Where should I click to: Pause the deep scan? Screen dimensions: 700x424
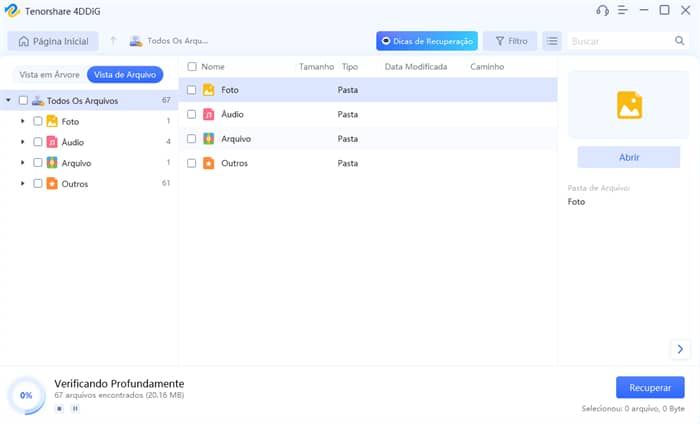click(x=74, y=408)
